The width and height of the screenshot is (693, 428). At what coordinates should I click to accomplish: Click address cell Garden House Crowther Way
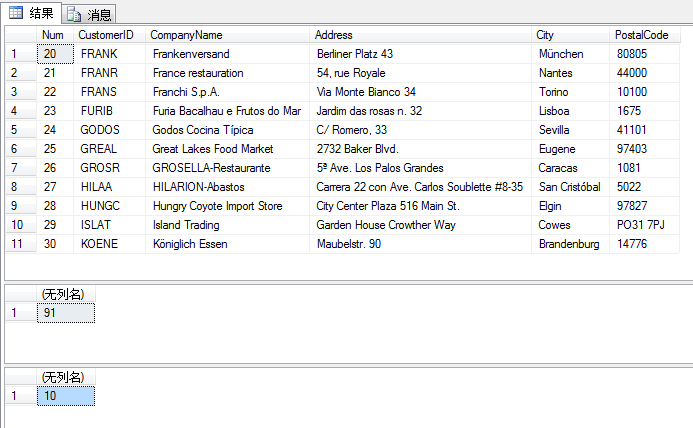pos(420,225)
